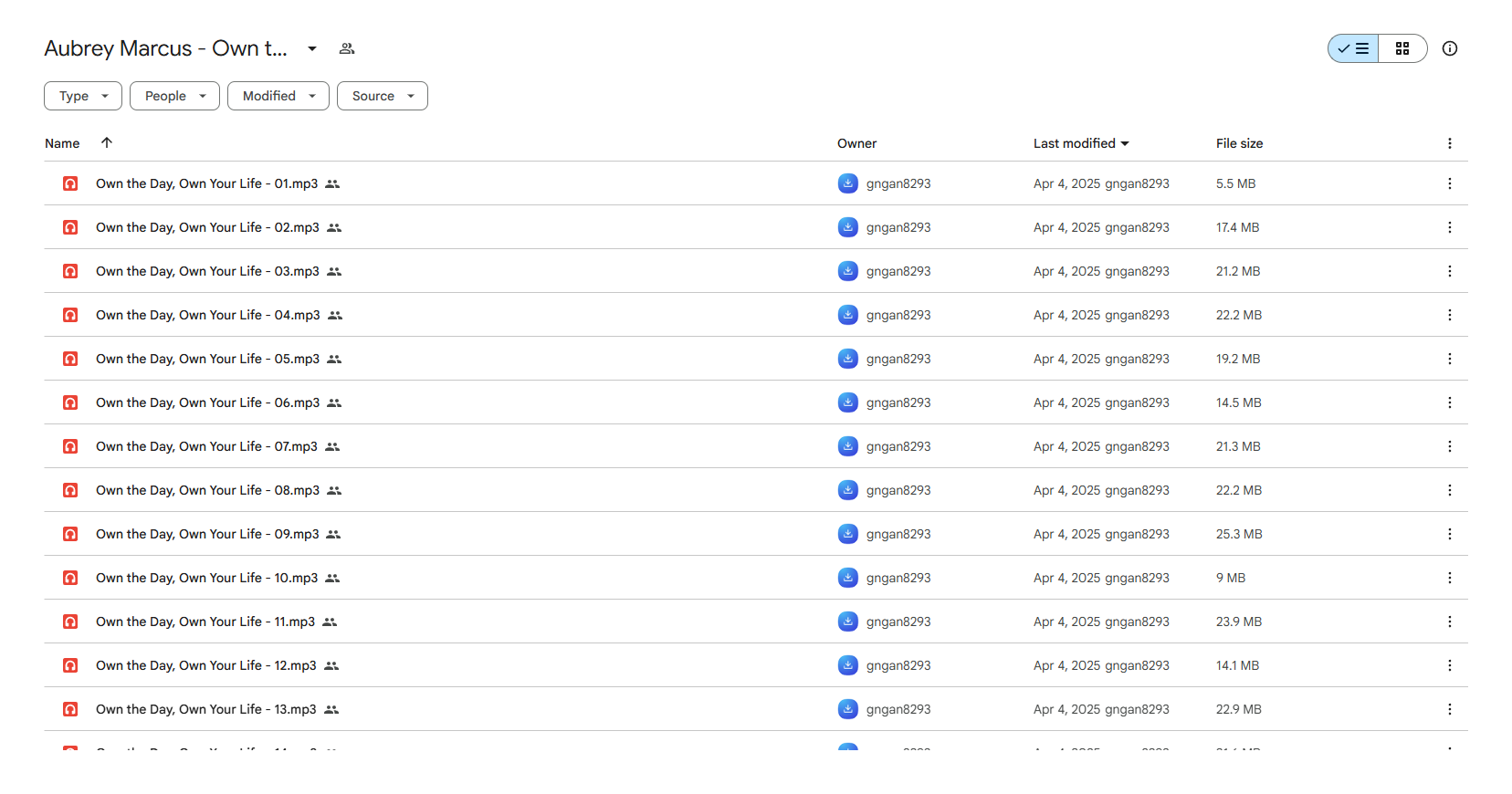
Task: Open the column header more options menu
Action: [x=1449, y=143]
